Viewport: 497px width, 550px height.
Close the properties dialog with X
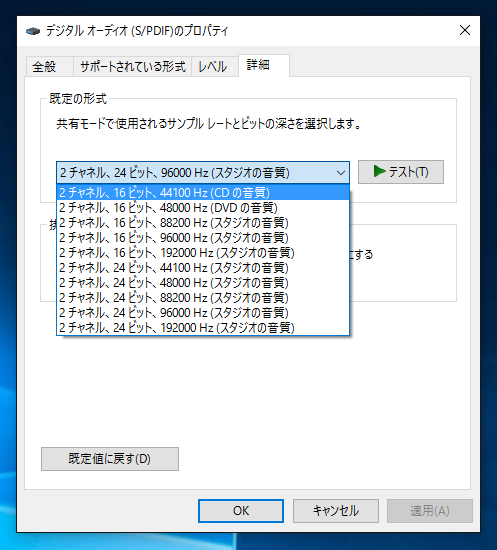tap(465, 31)
